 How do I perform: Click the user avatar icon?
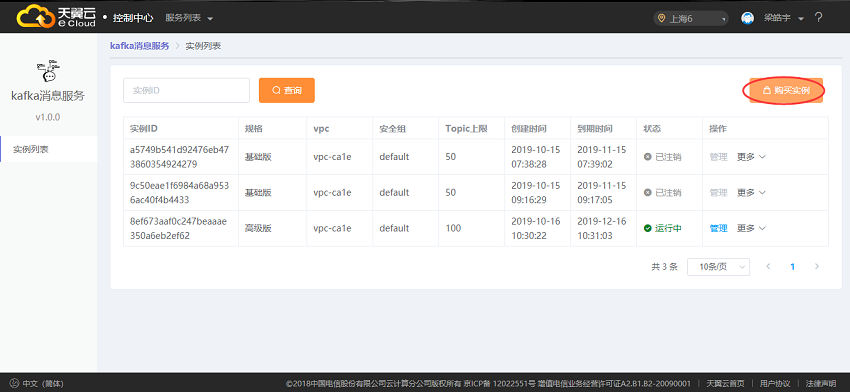coord(747,18)
